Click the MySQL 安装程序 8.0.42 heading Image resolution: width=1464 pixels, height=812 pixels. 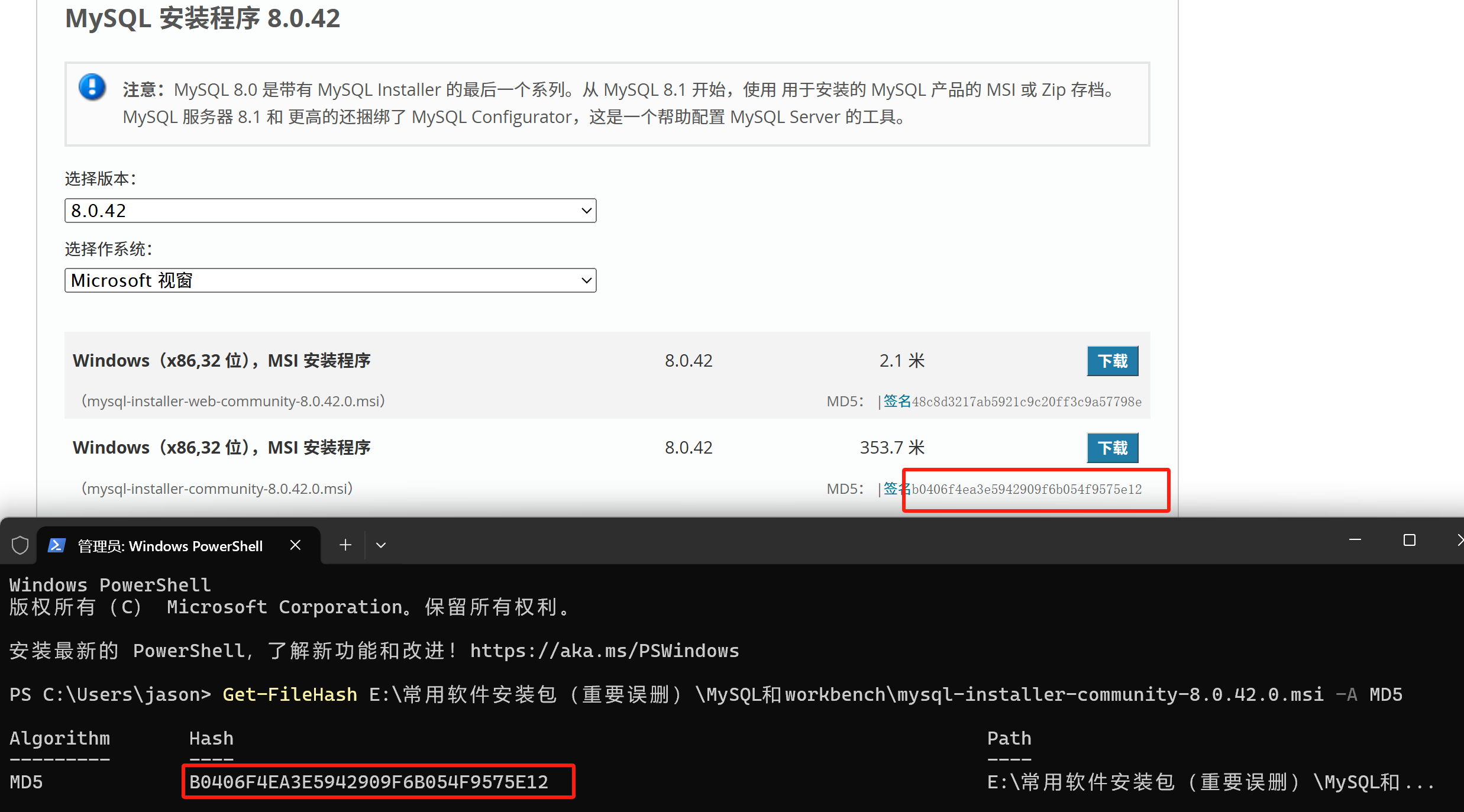pos(202,18)
